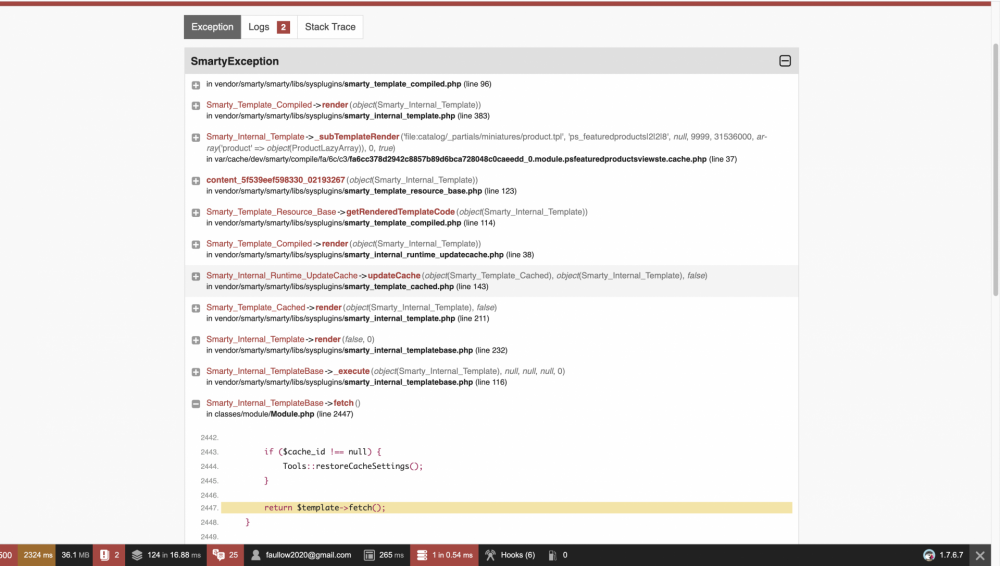Open the Hooks (6) panel

pyautogui.click(x=510, y=555)
